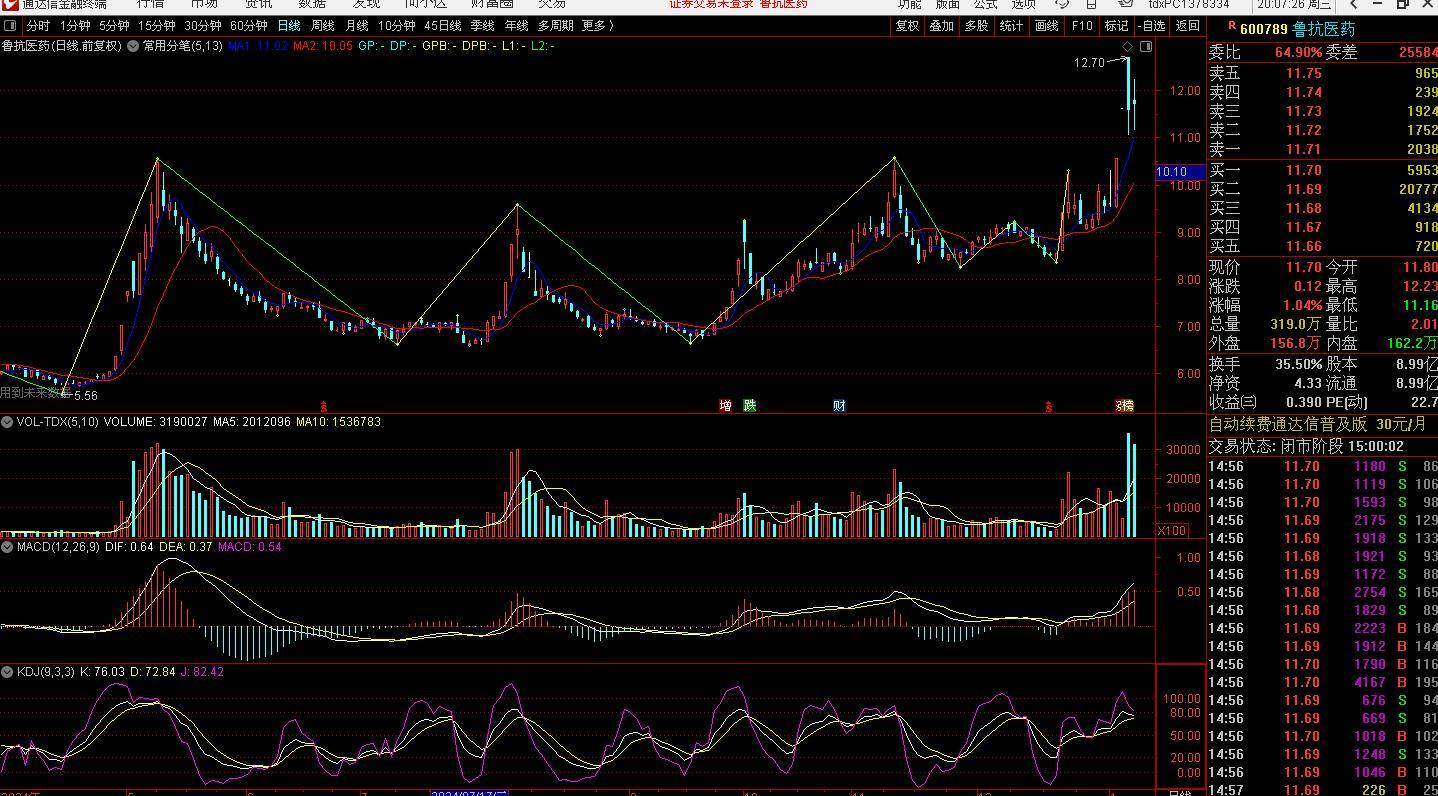Click the 财 marker on chart timeline

(x=839, y=405)
